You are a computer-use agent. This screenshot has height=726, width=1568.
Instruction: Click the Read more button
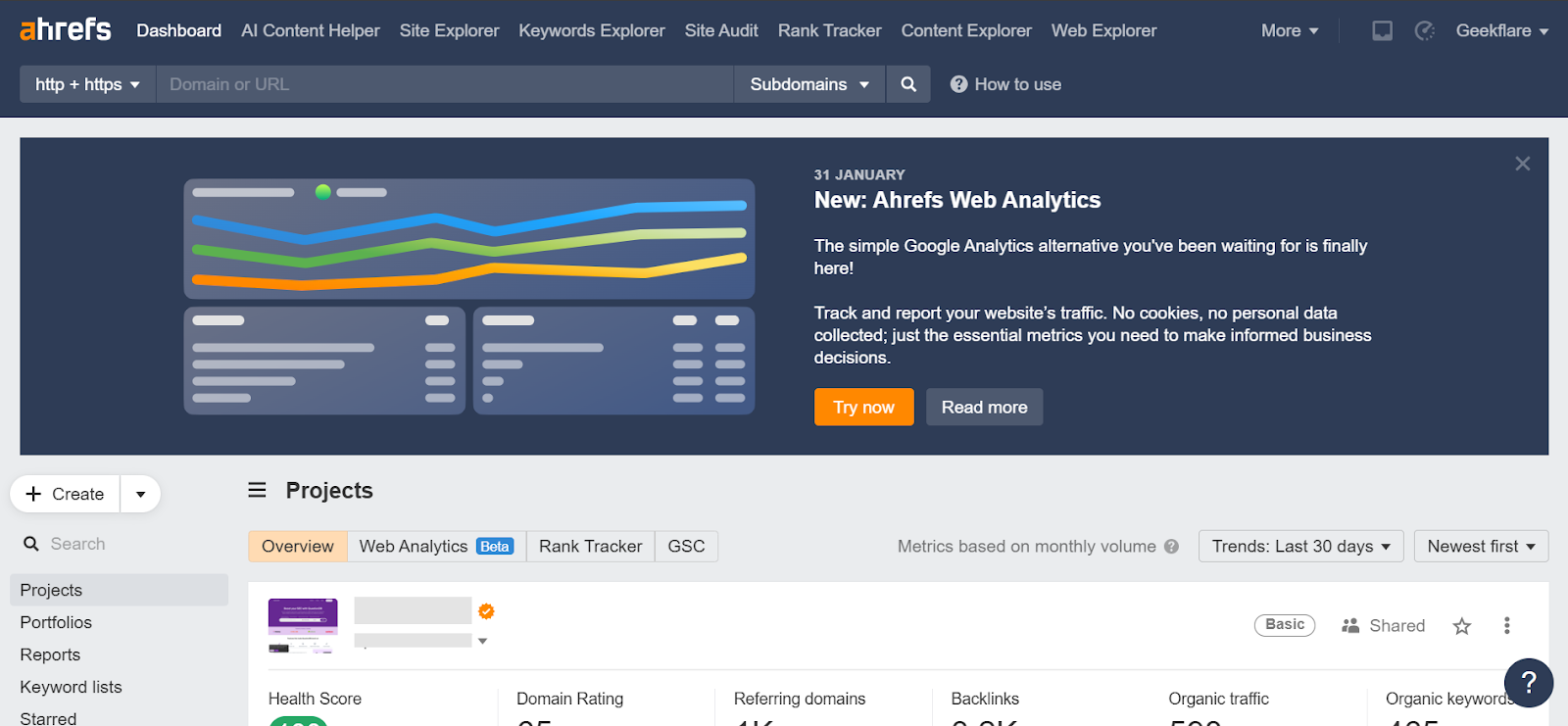pyautogui.click(x=984, y=407)
